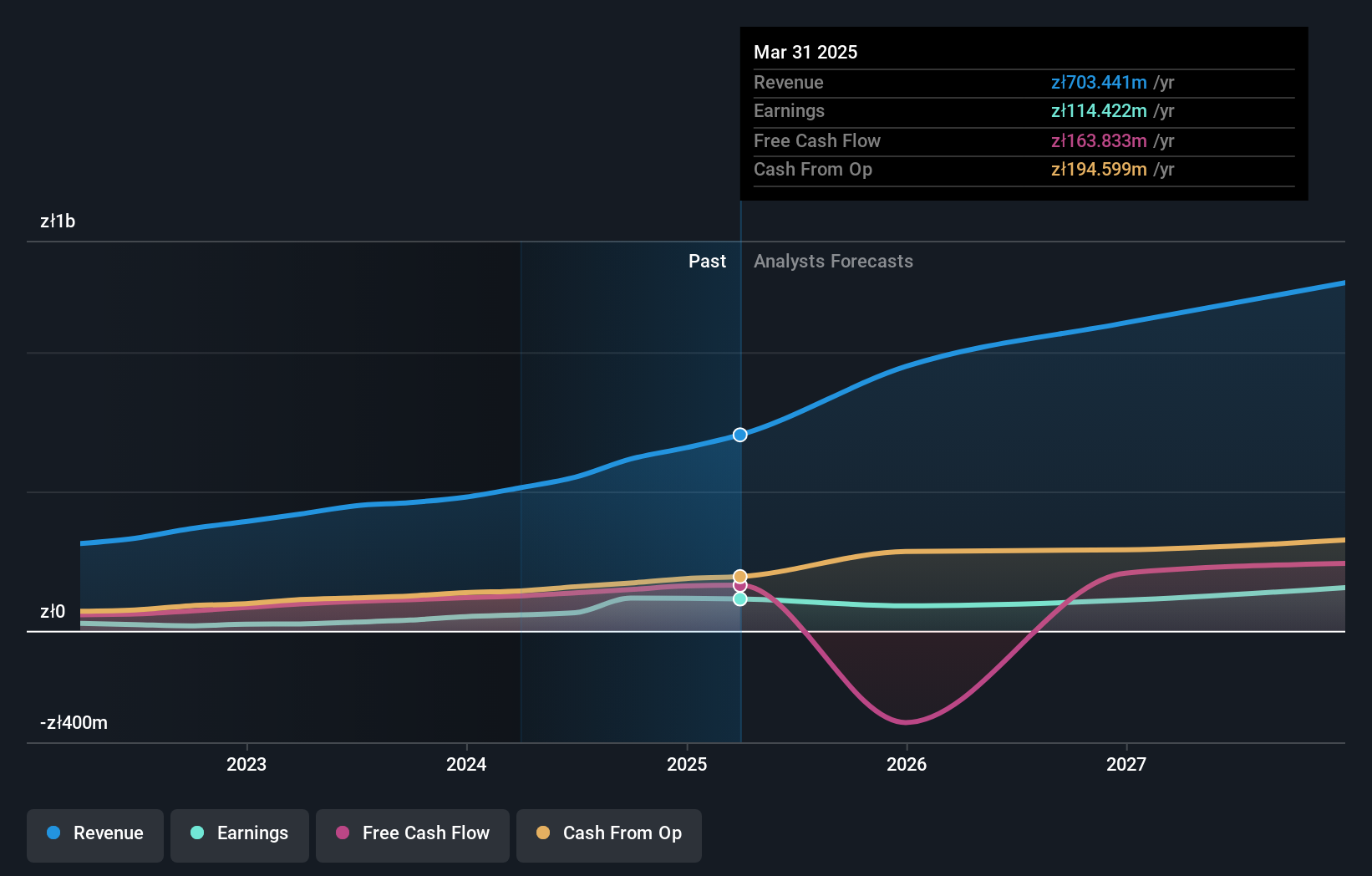Click the zł1b y-axis label
This screenshot has height=876, width=1372.
[x=58, y=221]
